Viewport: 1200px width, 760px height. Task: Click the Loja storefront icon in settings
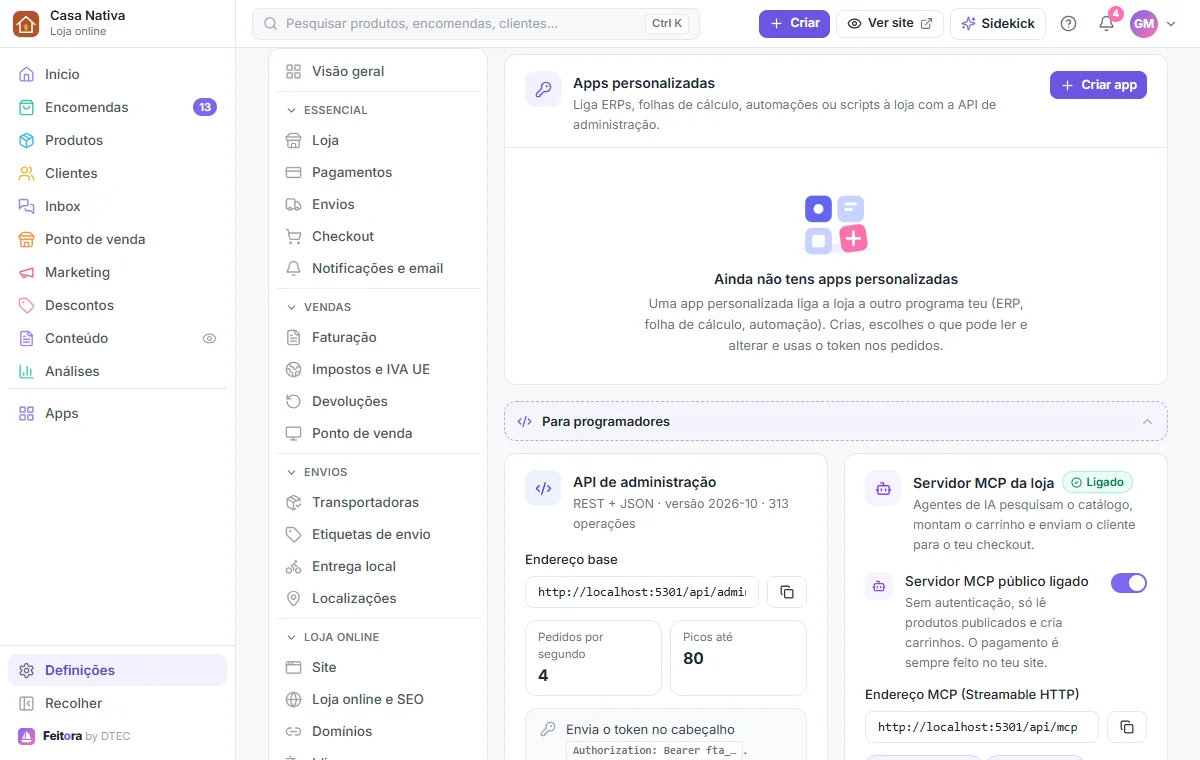point(293,140)
